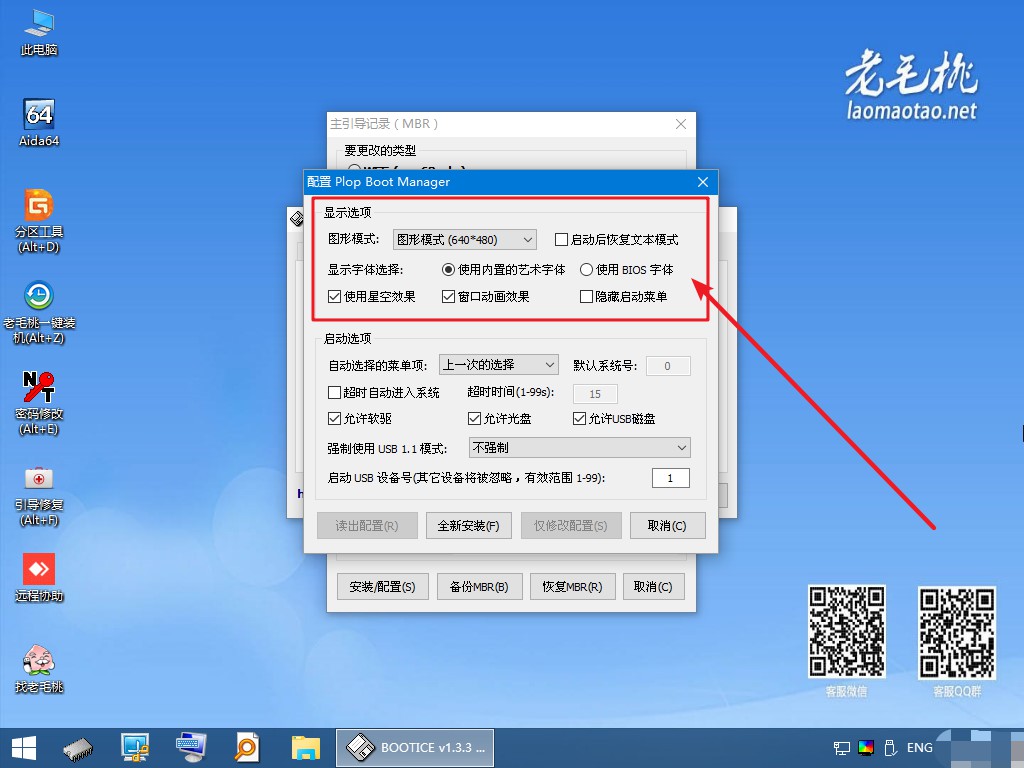This screenshot has width=1024, height=768.
Task: Switch to BOOTICE v1.3.3 taskbar button
Action: (415, 748)
